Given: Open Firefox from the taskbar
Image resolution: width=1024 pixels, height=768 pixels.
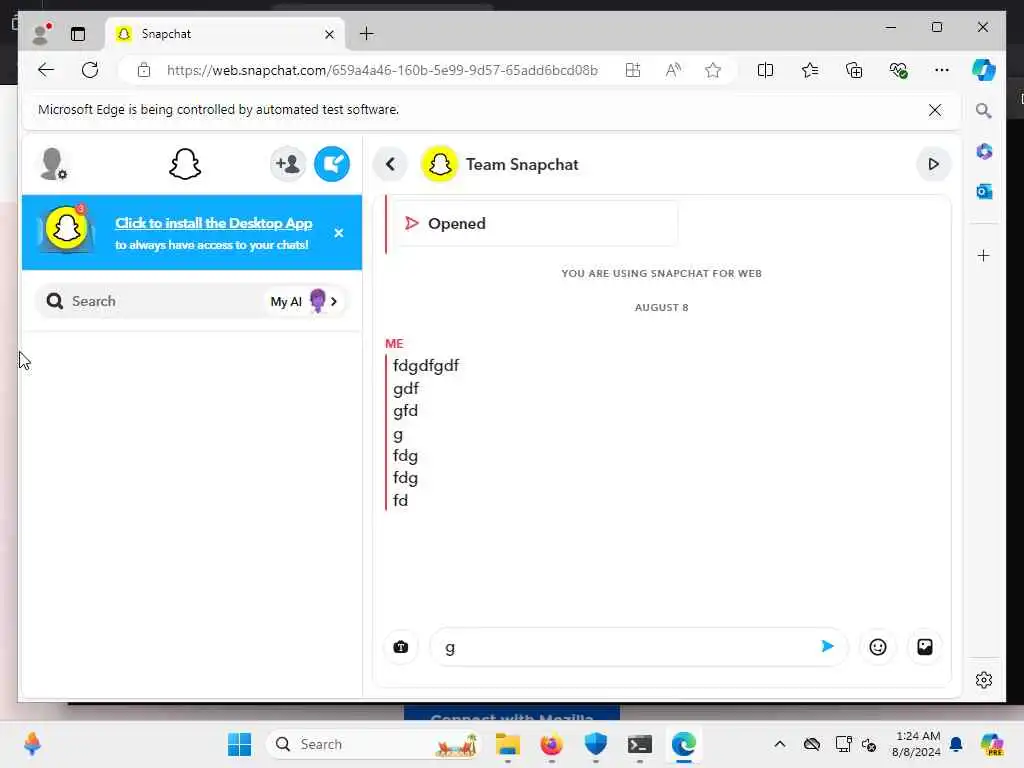Looking at the screenshot, I should (552, 744).
